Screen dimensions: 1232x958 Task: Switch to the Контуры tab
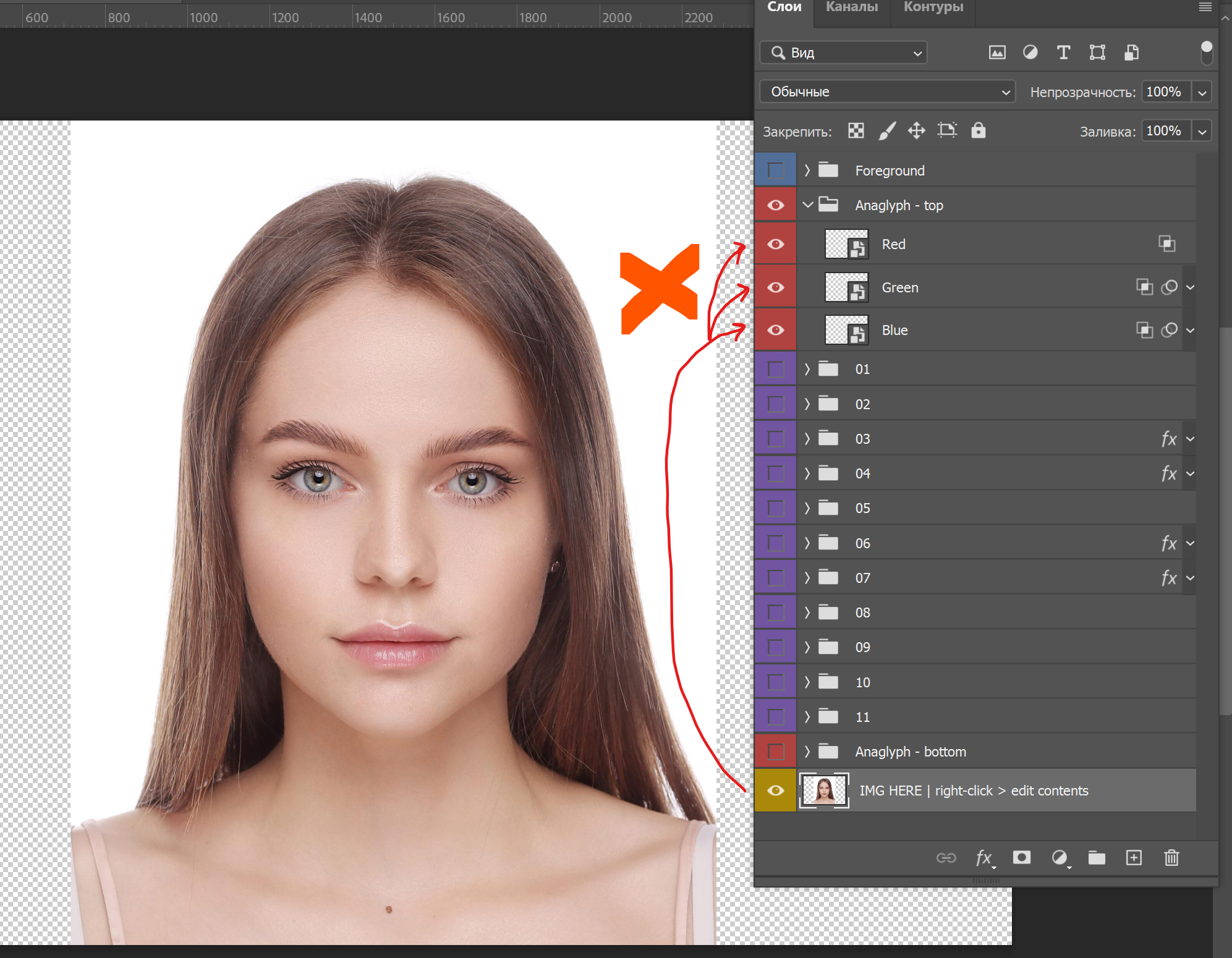[933, 7]
